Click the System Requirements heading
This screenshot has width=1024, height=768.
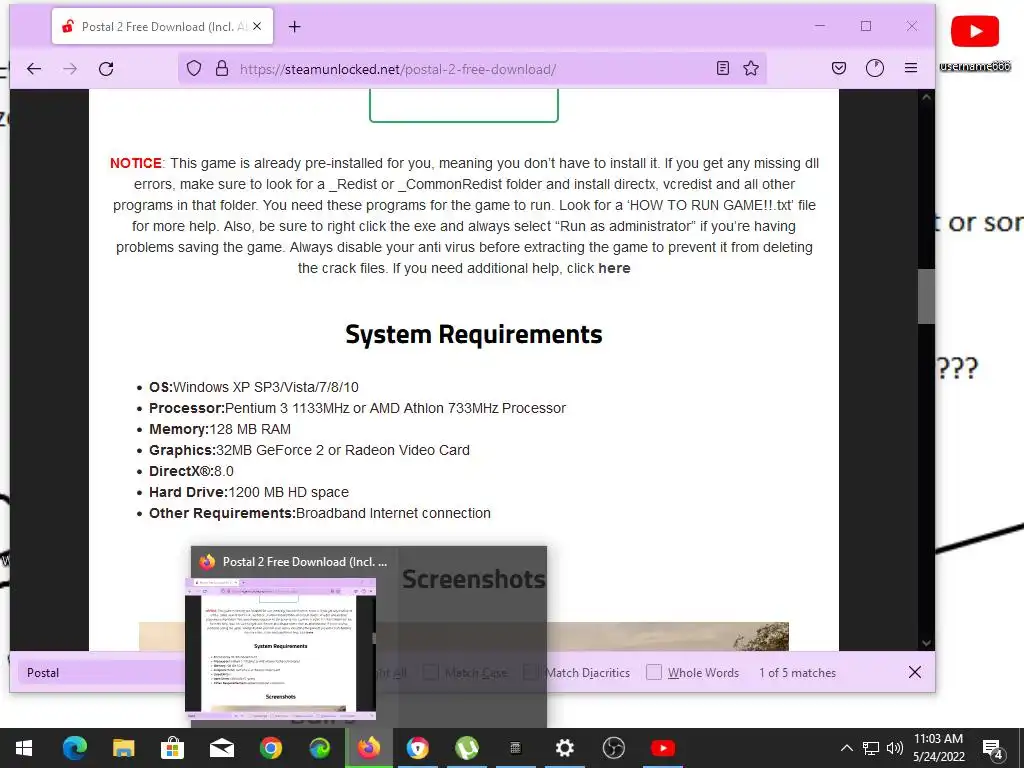[x=473, y=334]
